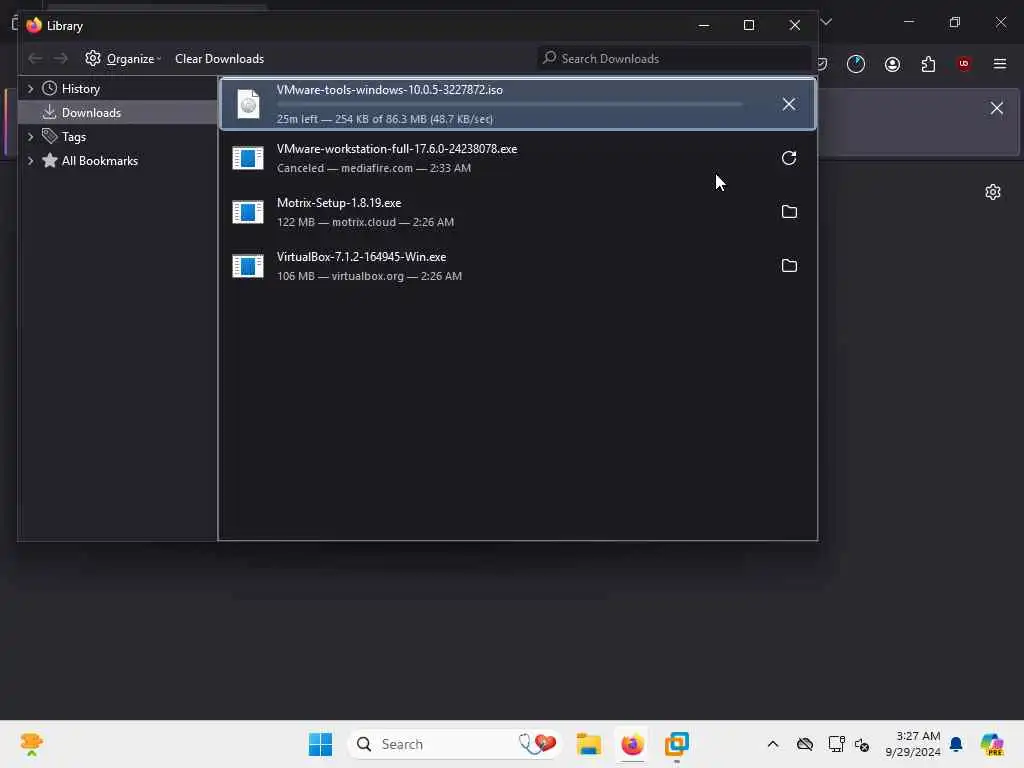Open the taskbar clock and date
This screenshot has width=1024, height=768.
(x=913, y=744)
